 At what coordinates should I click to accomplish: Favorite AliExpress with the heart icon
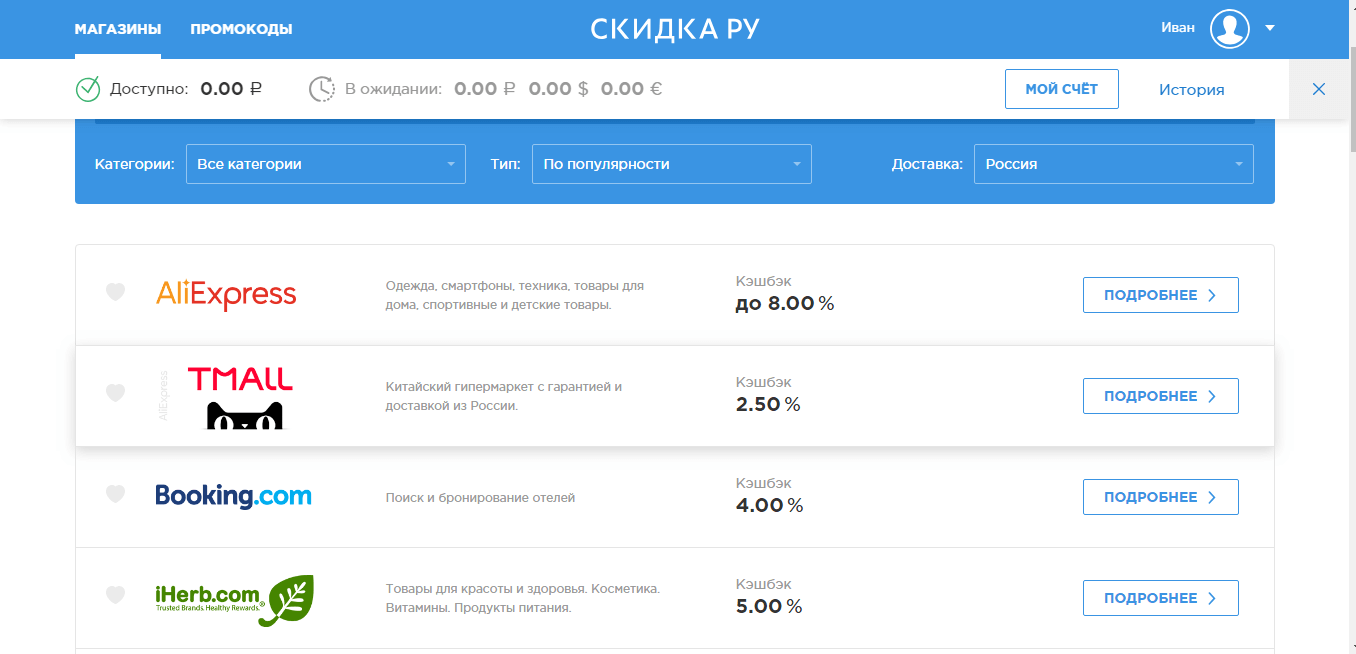coord(116,292)
